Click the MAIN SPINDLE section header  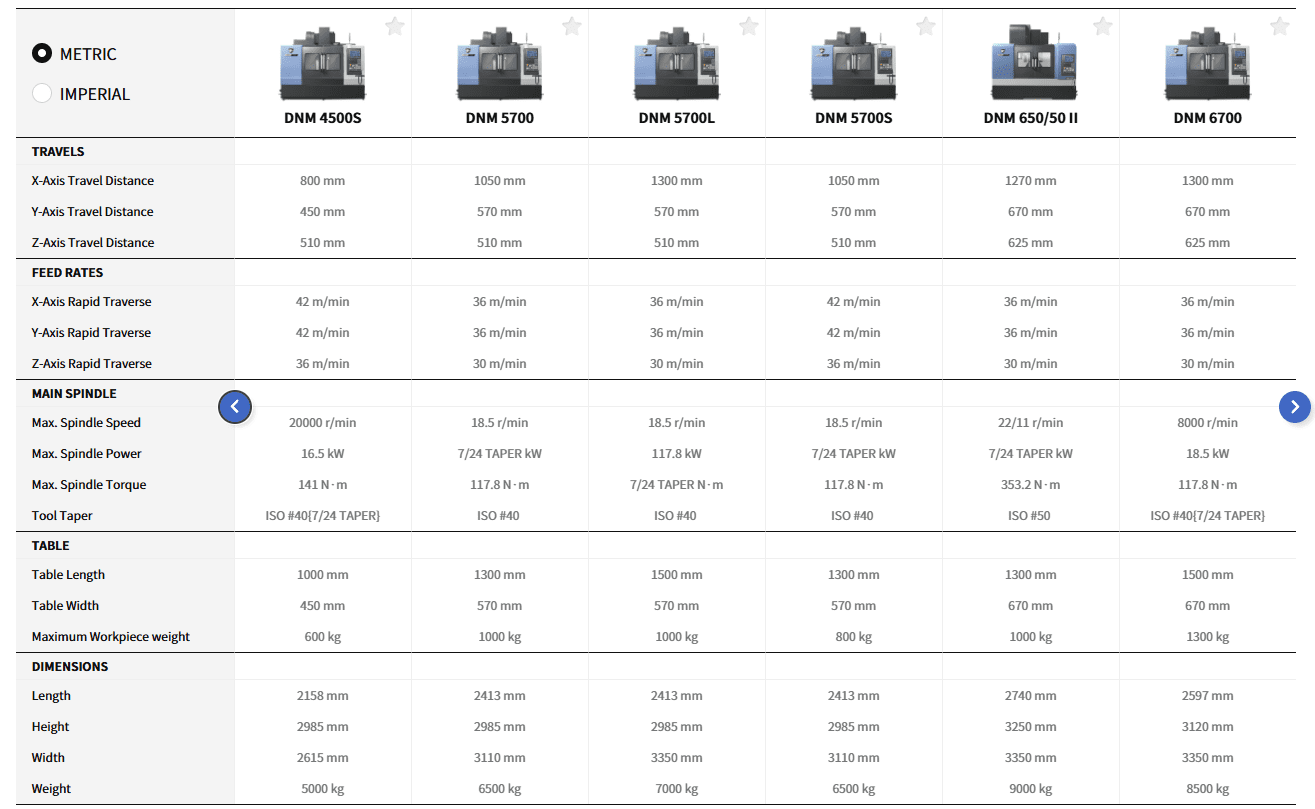(74, 394)
